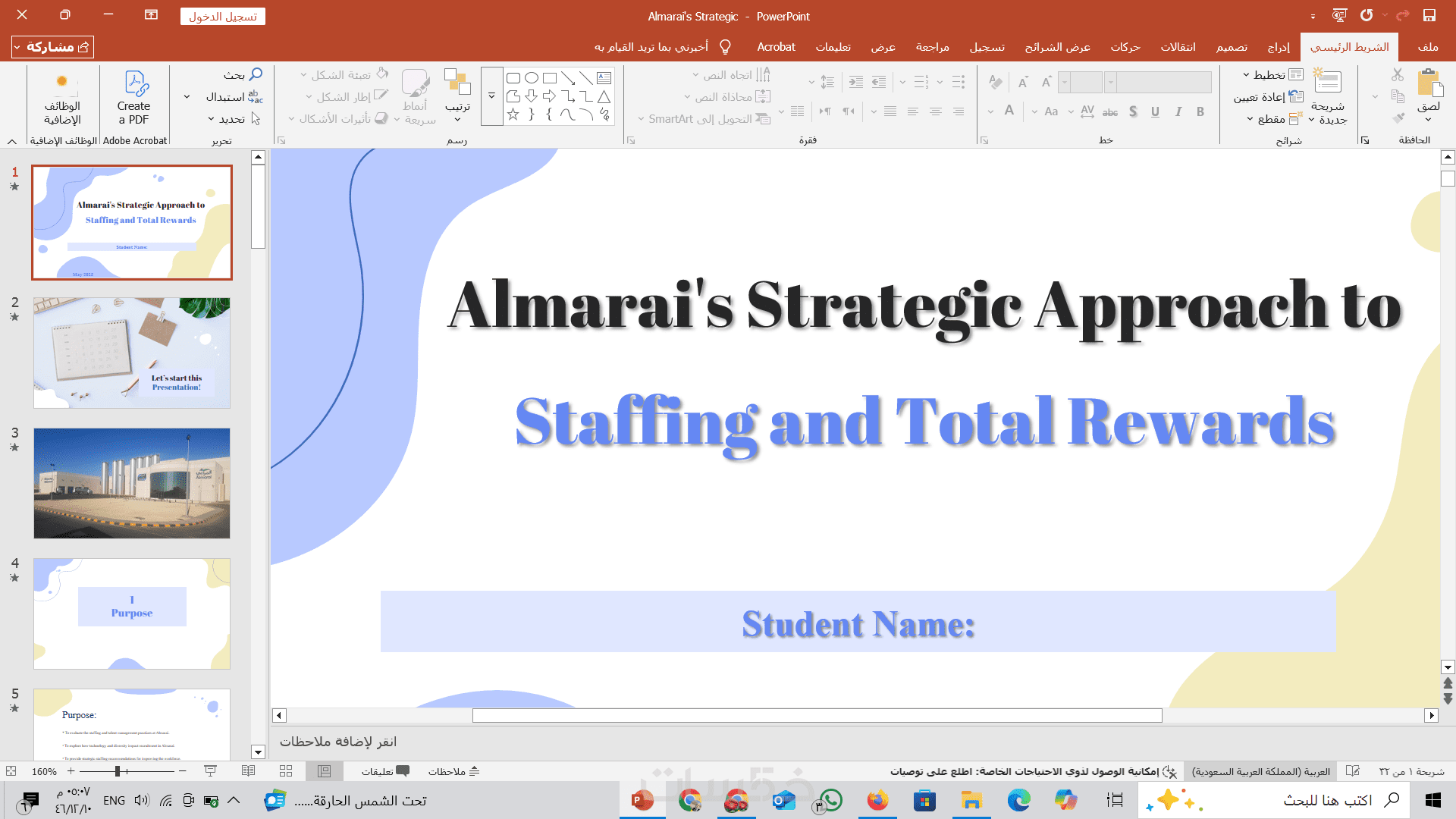Image resolution: width=1456 pixels, height=819 pixels.
Task: Expand the shapes gallery More arrow
Action: [x=491, y=96]
